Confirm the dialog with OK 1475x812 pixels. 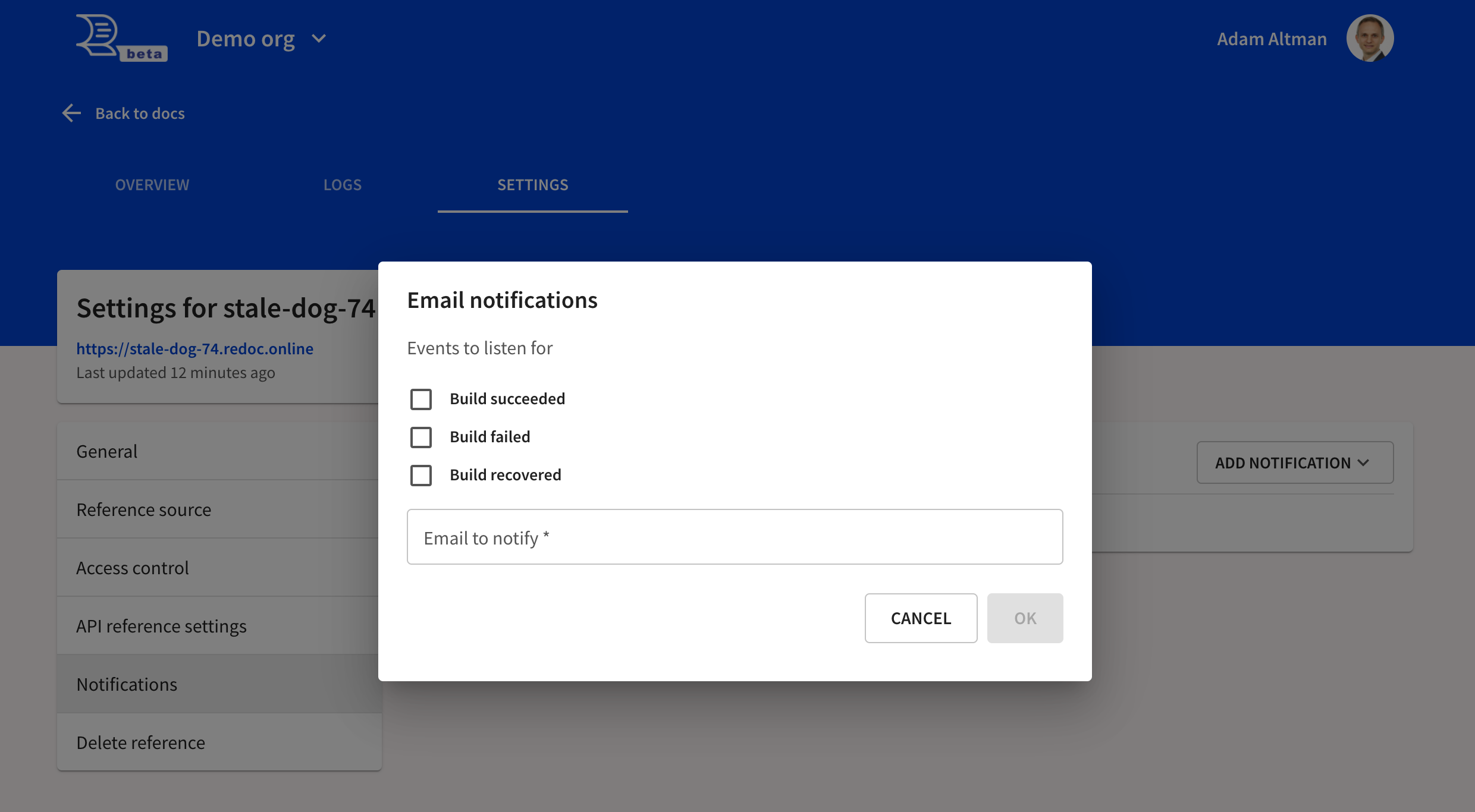1025,618
